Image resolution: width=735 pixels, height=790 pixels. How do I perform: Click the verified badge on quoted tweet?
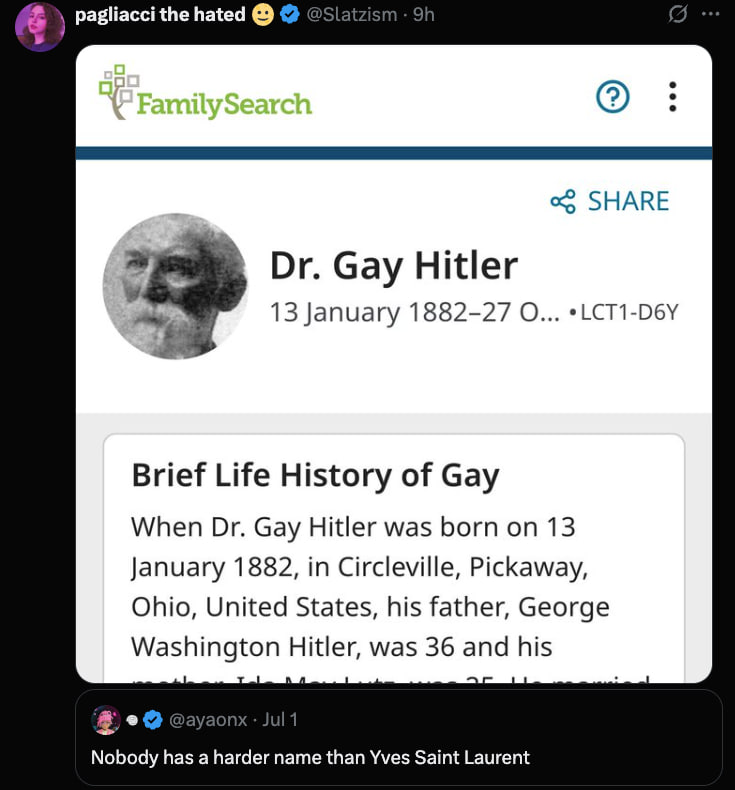pos(153,720)
